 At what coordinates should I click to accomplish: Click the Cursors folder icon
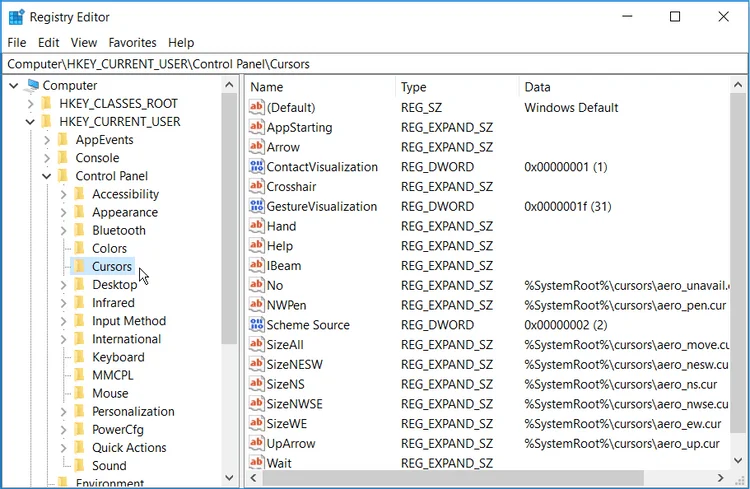[79, 266]
